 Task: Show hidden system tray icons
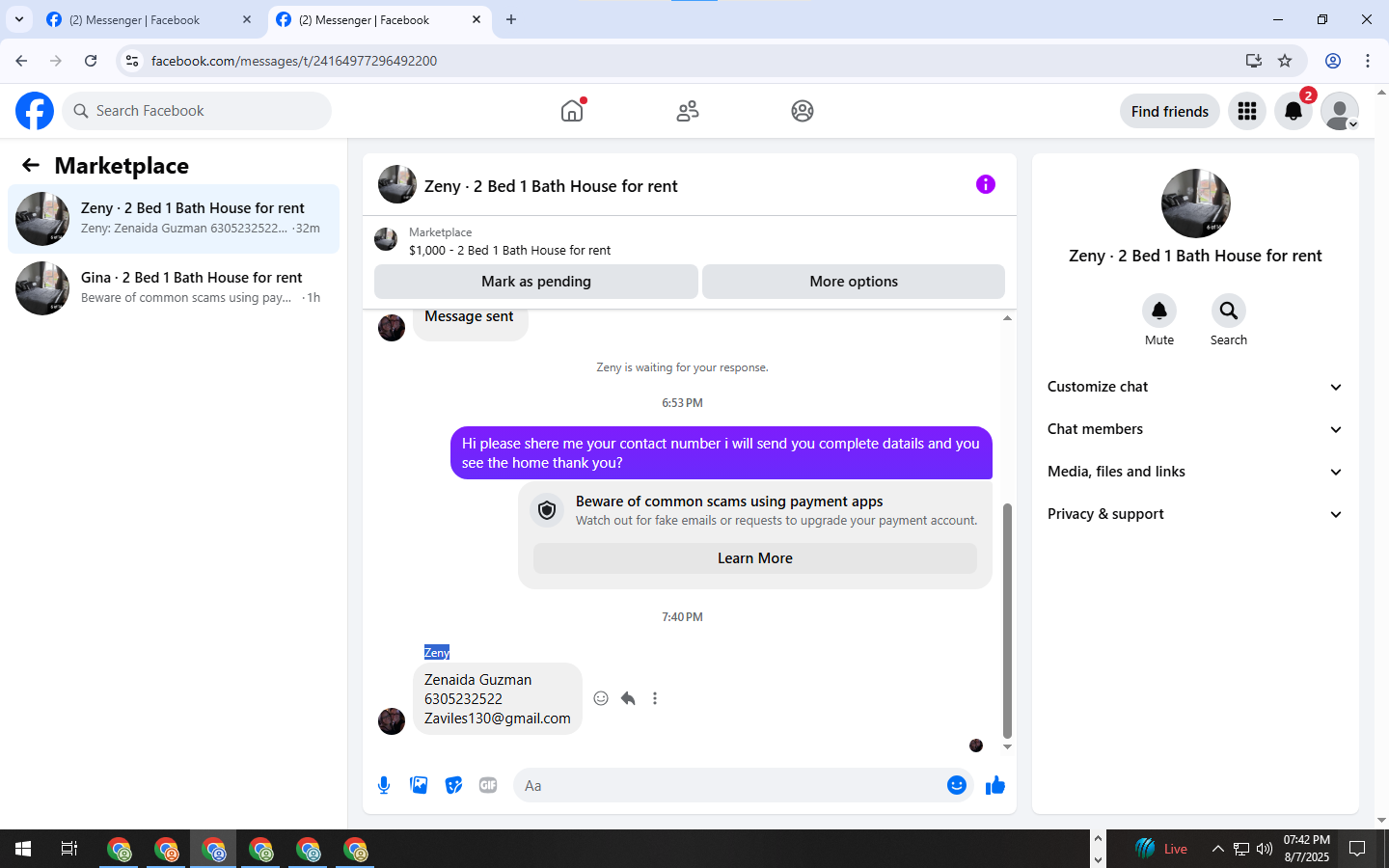coord(1217,849)
